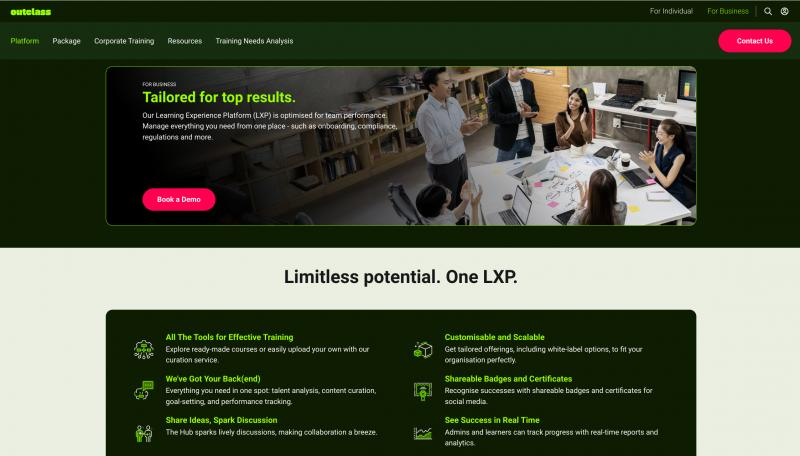Image resolution: width=800 pixels, height=456 pixels.
Task: Switch to the For Individual view
Action: [671, 11]
